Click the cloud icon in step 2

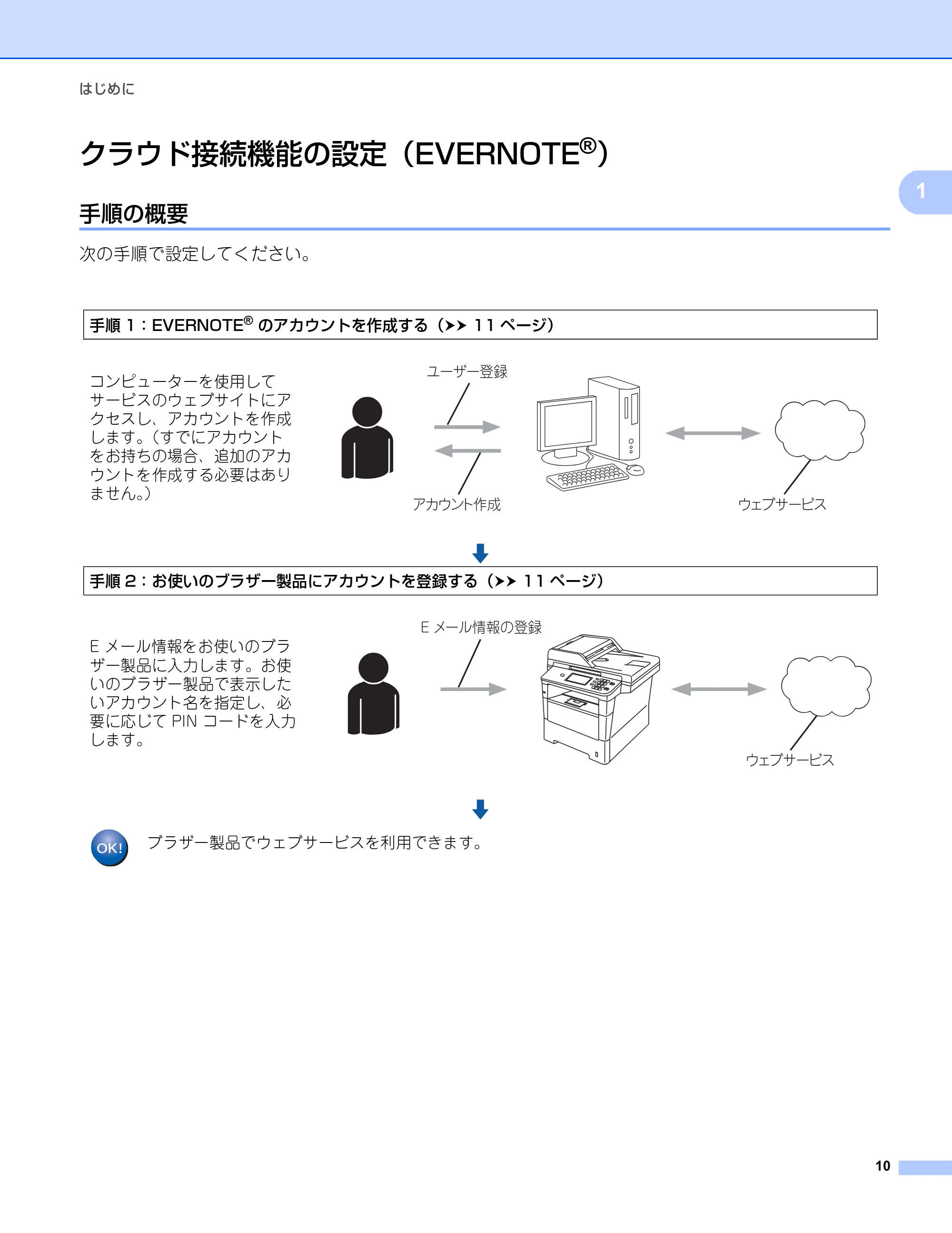826,686
